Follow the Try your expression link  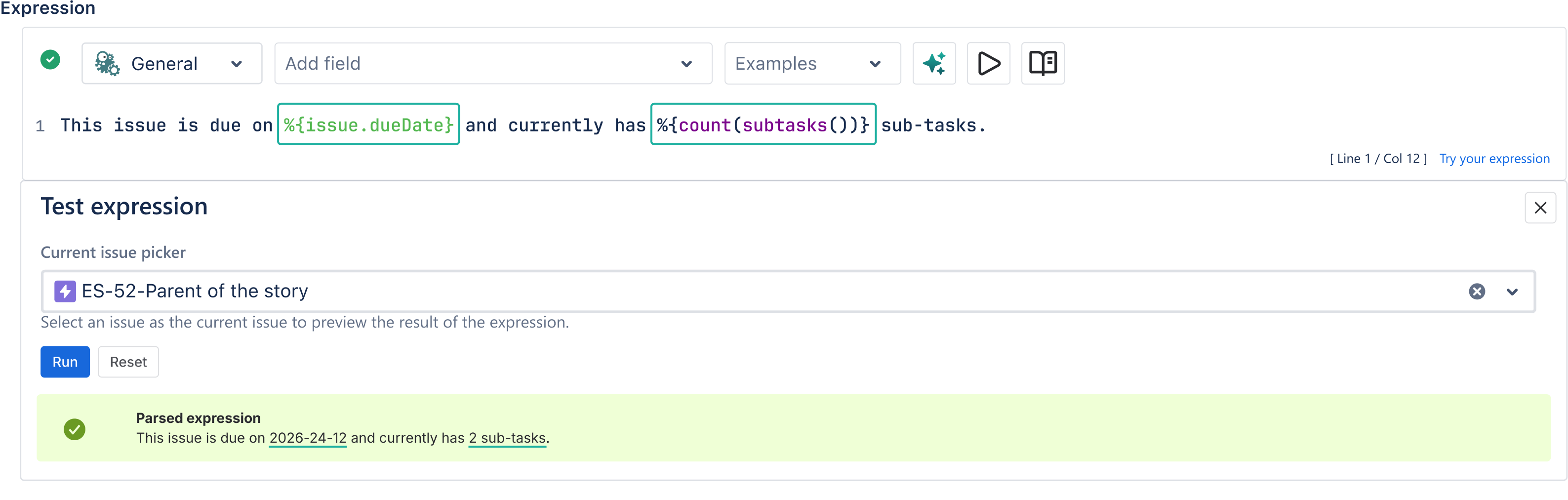[x=1494, y=159]
